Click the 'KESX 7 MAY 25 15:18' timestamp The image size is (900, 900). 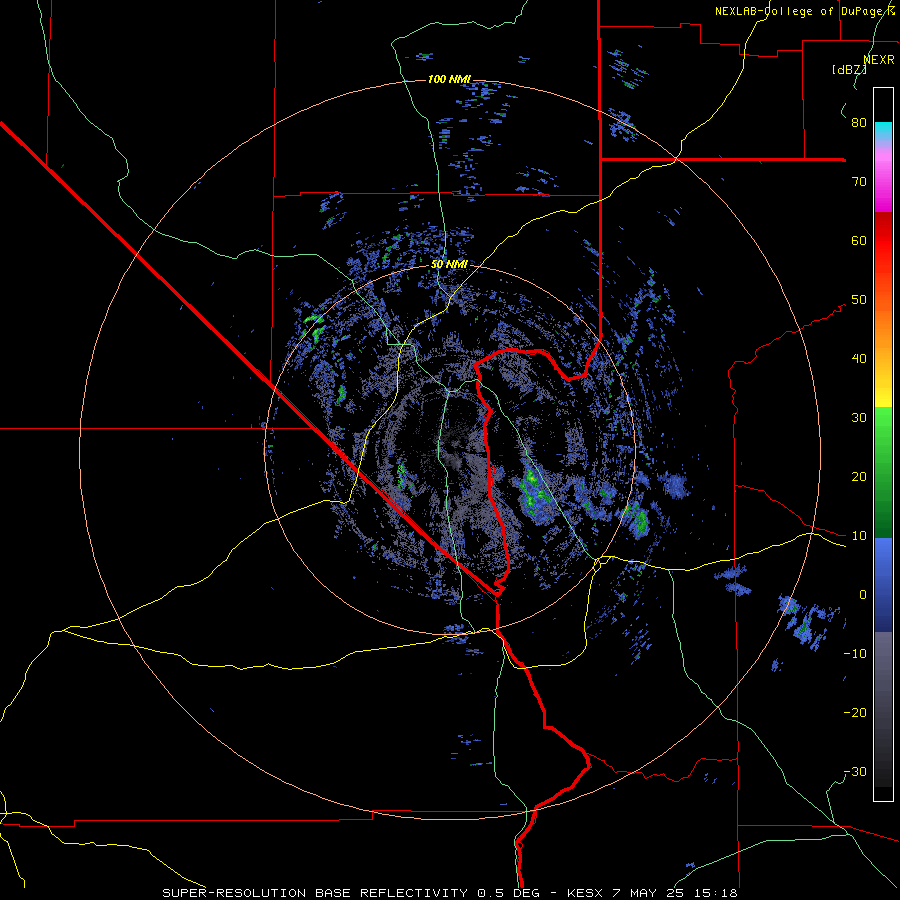tap(652, 893)
